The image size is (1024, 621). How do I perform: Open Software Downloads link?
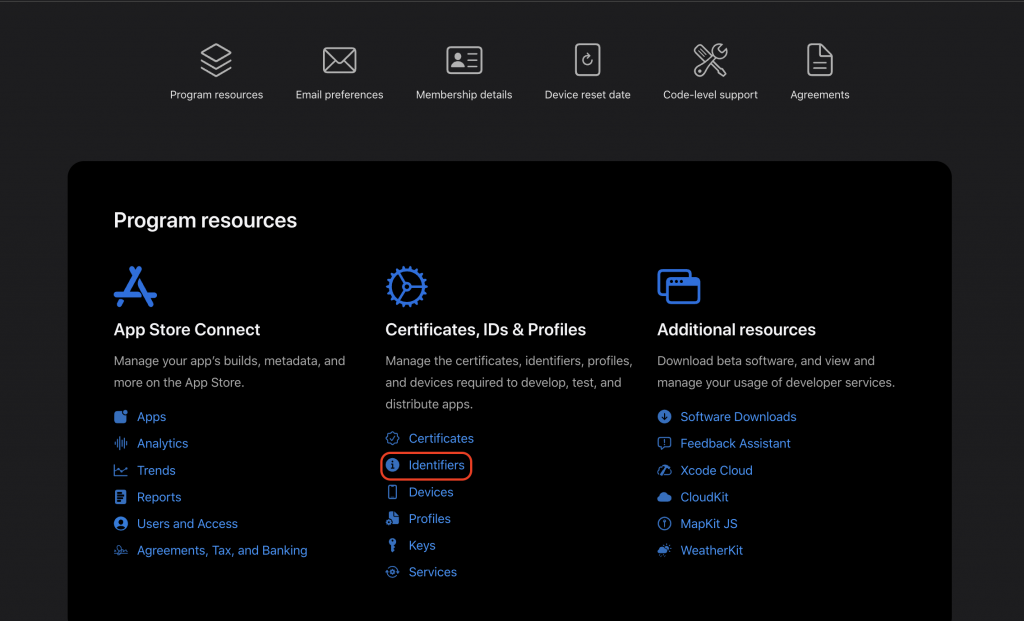point(738,417)
